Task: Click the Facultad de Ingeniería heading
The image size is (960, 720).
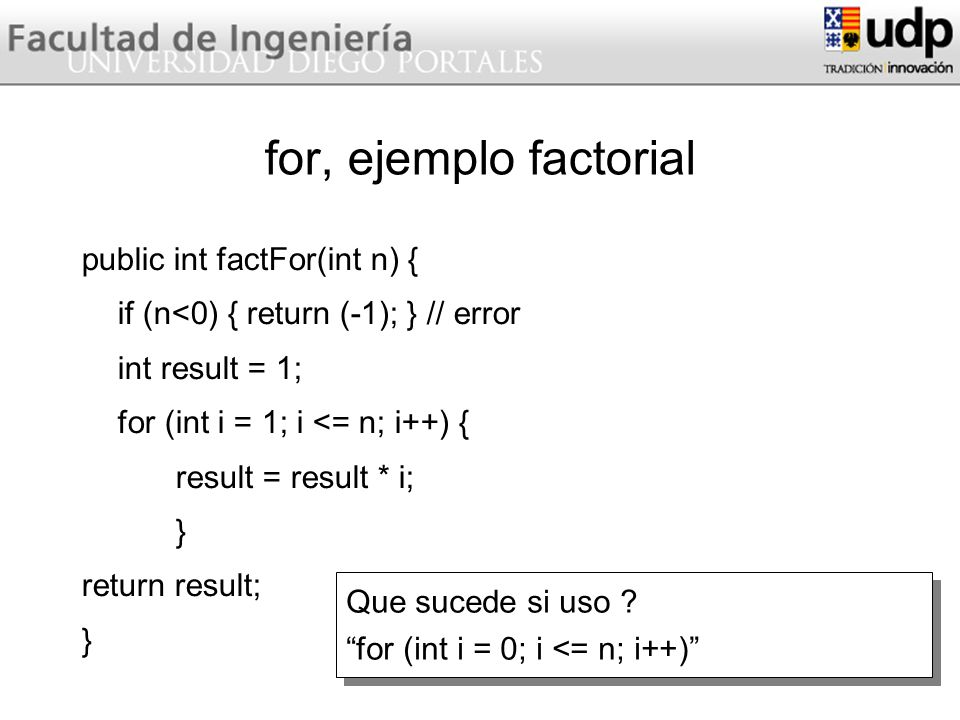Action: tap(209, 39)
